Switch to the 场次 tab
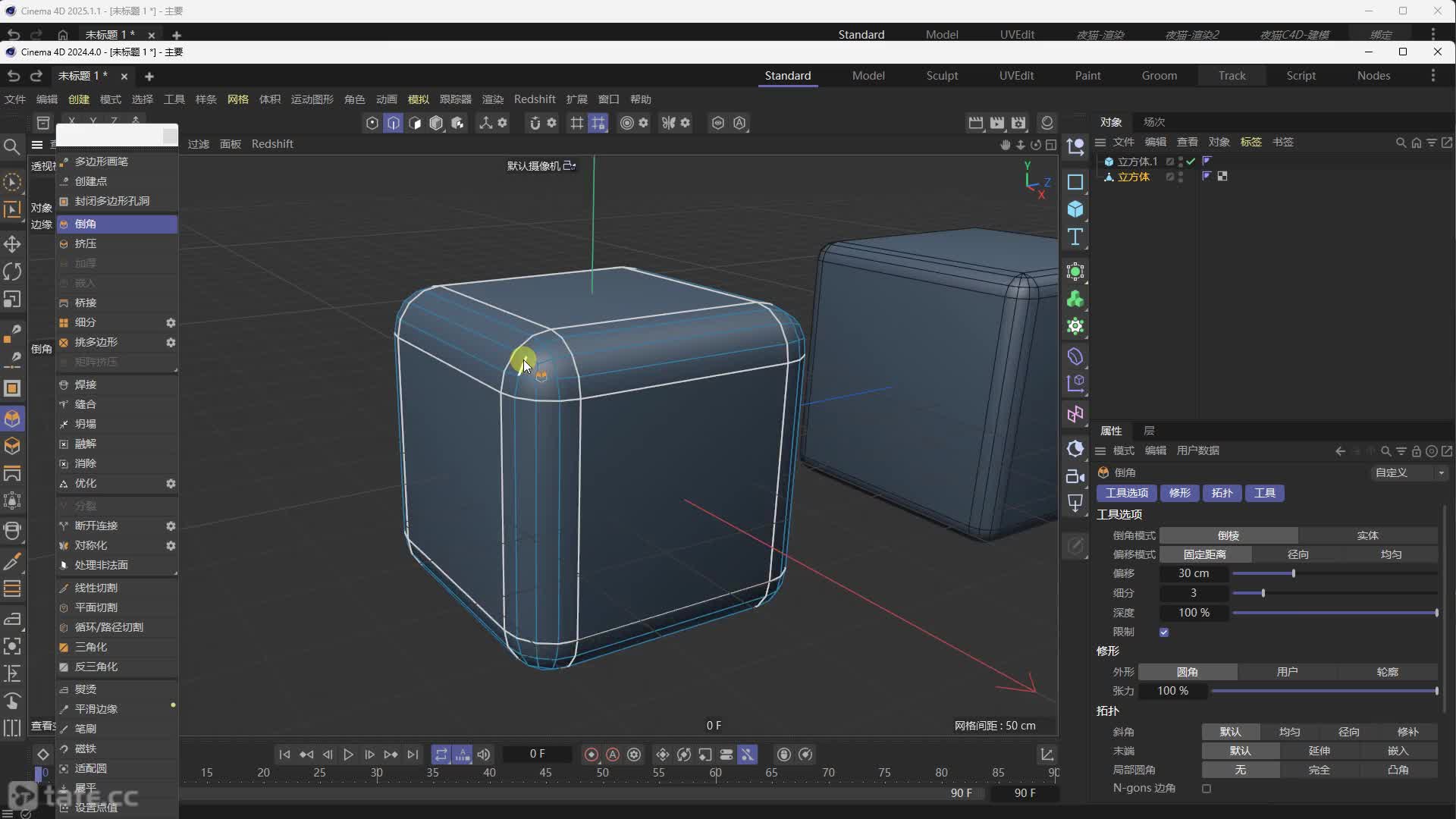 coord(1154,122)
